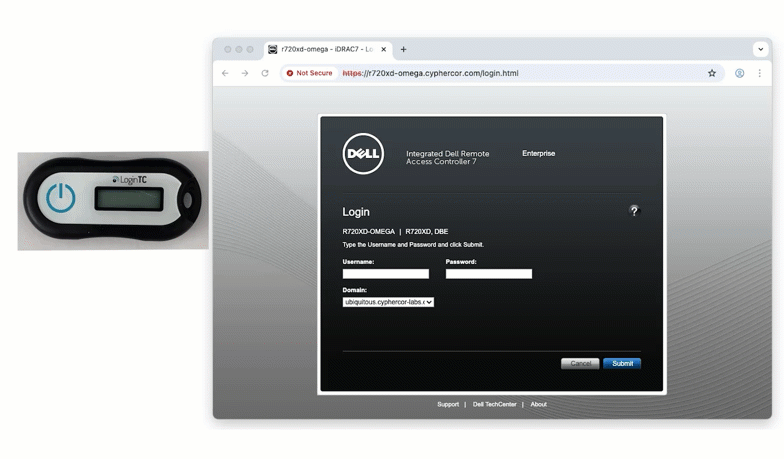The height and width of the screenshot is (459, 784).
Task: Click the help question mark icon
Action: click(633, 211)
